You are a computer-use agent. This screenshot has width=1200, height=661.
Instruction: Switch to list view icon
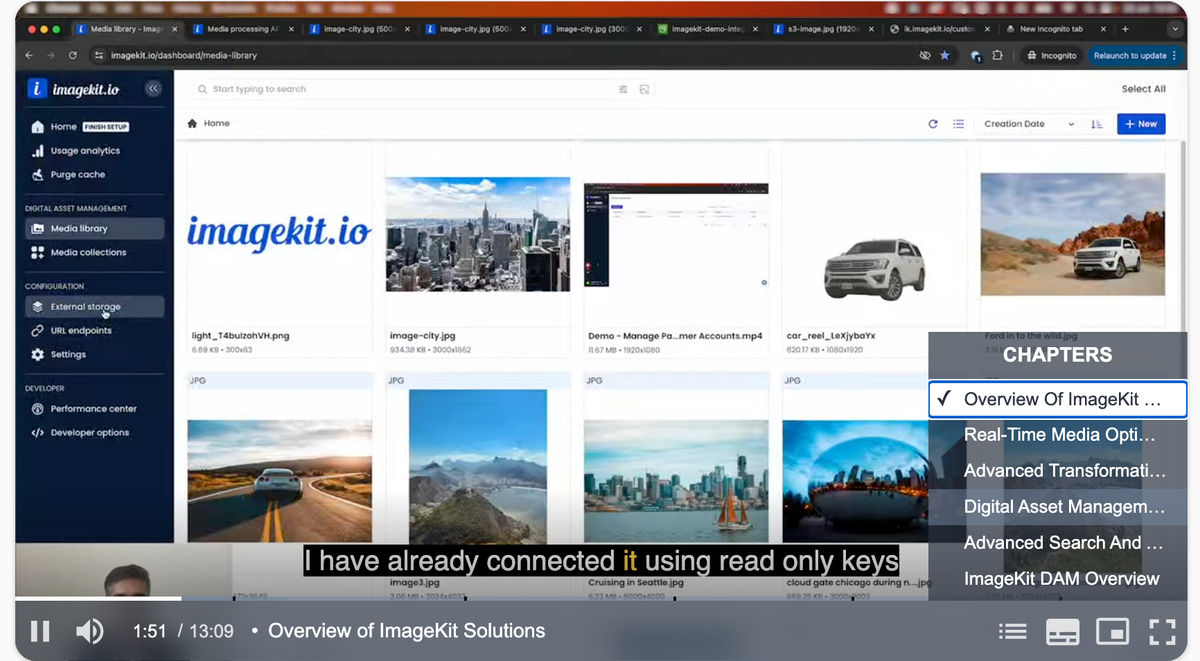tap(958, 124)
